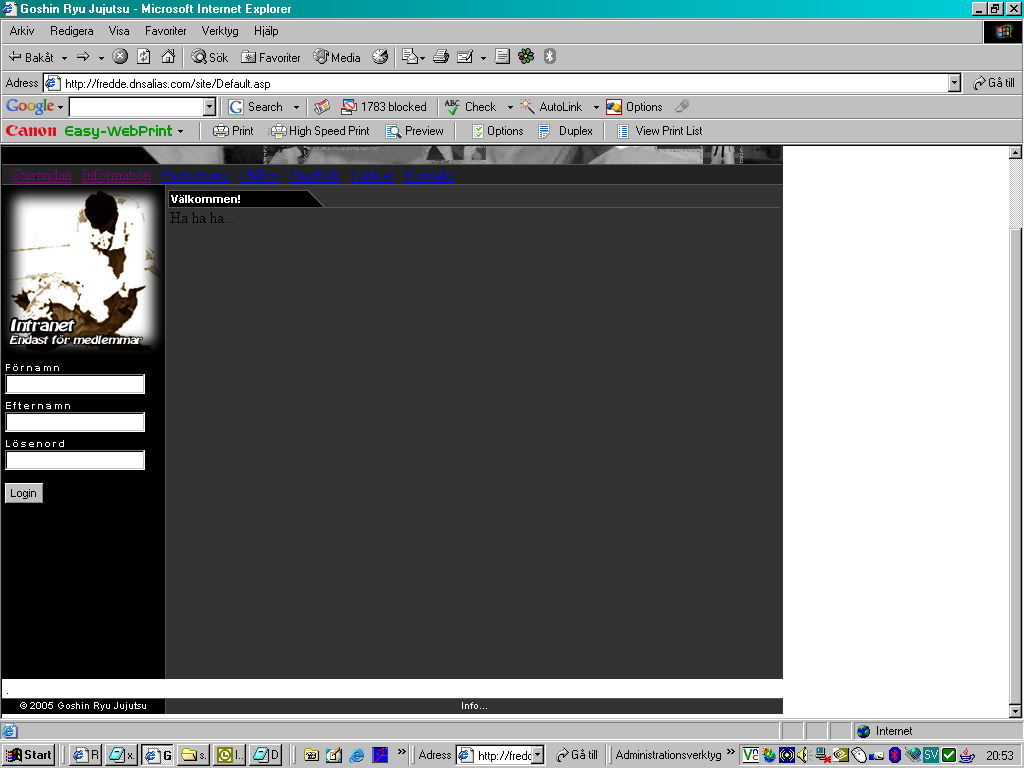Open the Galleri link
Viewport: 1024px width, 768px height.
coord(259,175)
